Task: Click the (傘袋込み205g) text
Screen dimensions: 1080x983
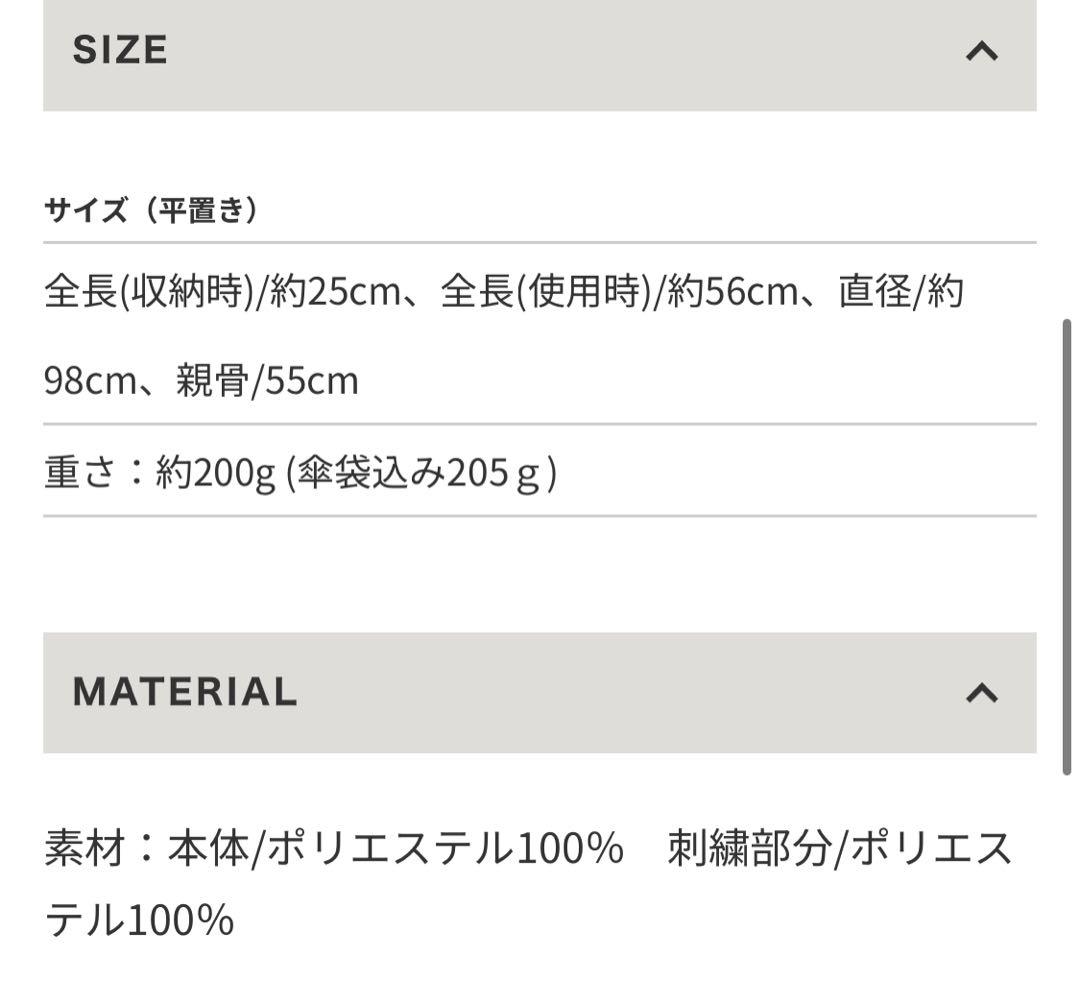Action: click(421, 472)
